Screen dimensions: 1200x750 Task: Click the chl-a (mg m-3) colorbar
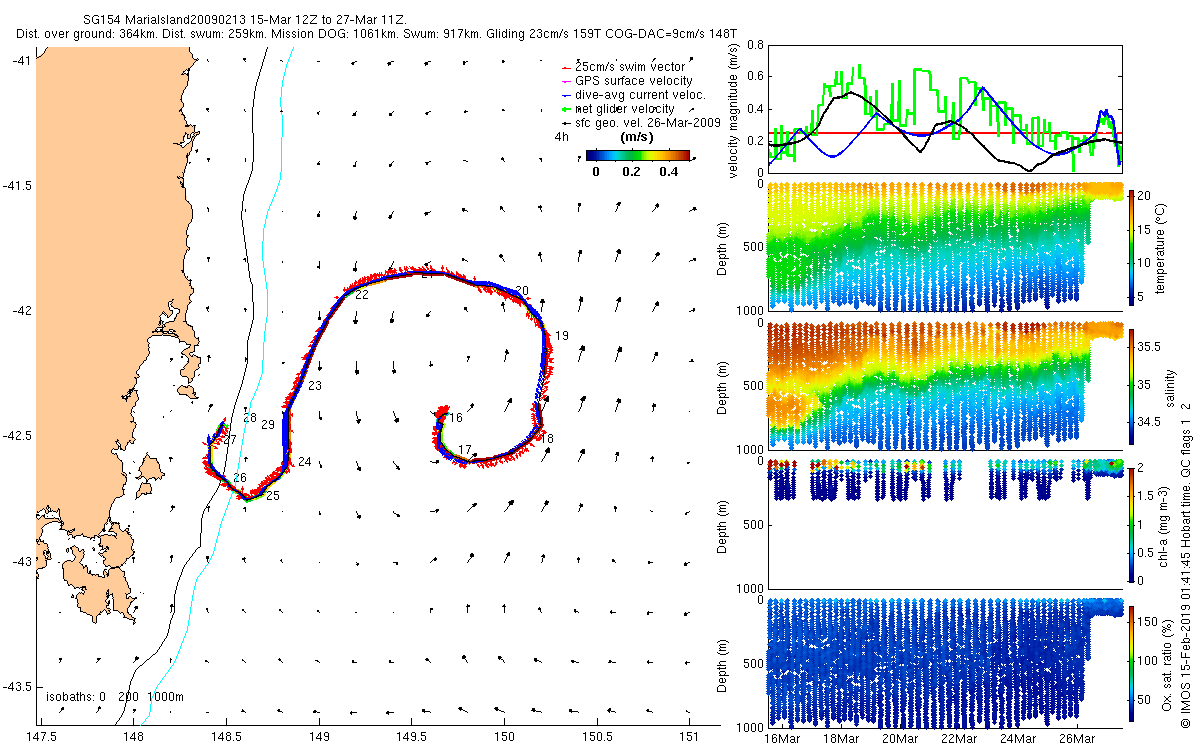point(1133,523)
